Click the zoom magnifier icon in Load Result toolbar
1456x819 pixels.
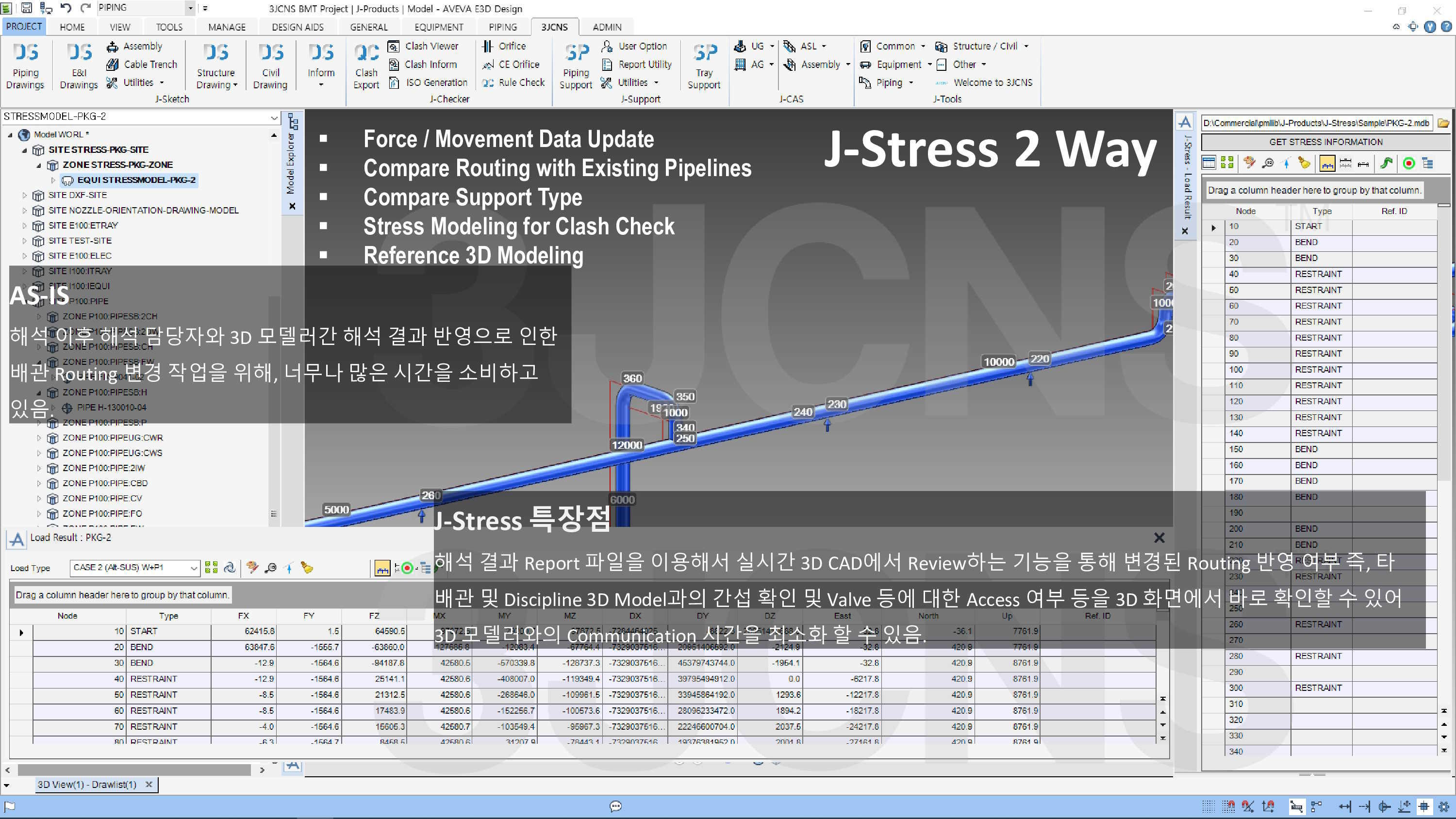(x=271, y=568)
